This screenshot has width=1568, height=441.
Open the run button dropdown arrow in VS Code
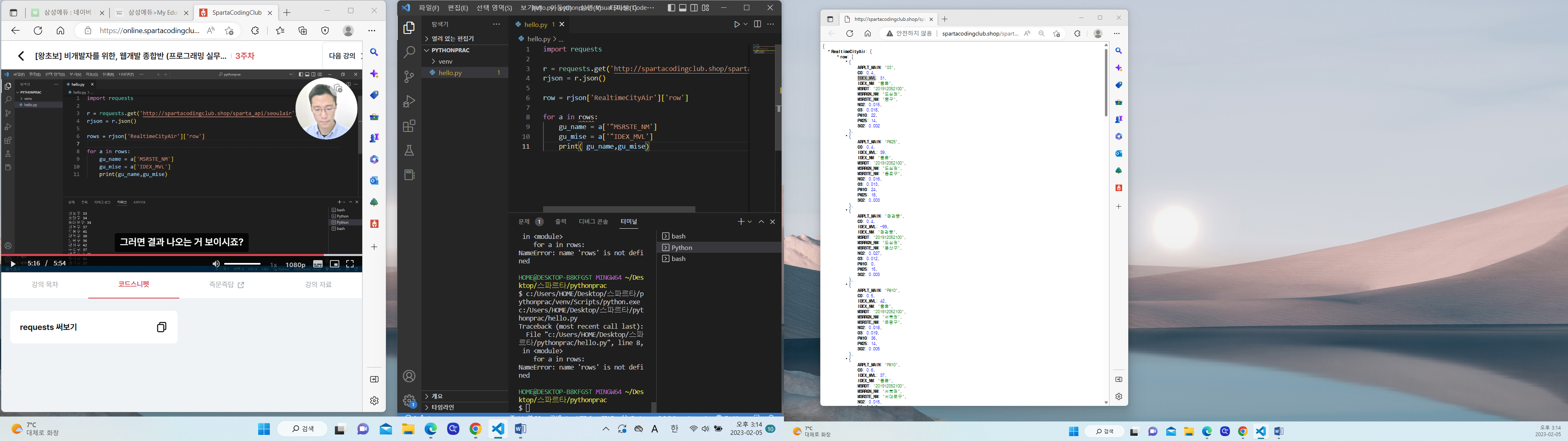[746, 24]
